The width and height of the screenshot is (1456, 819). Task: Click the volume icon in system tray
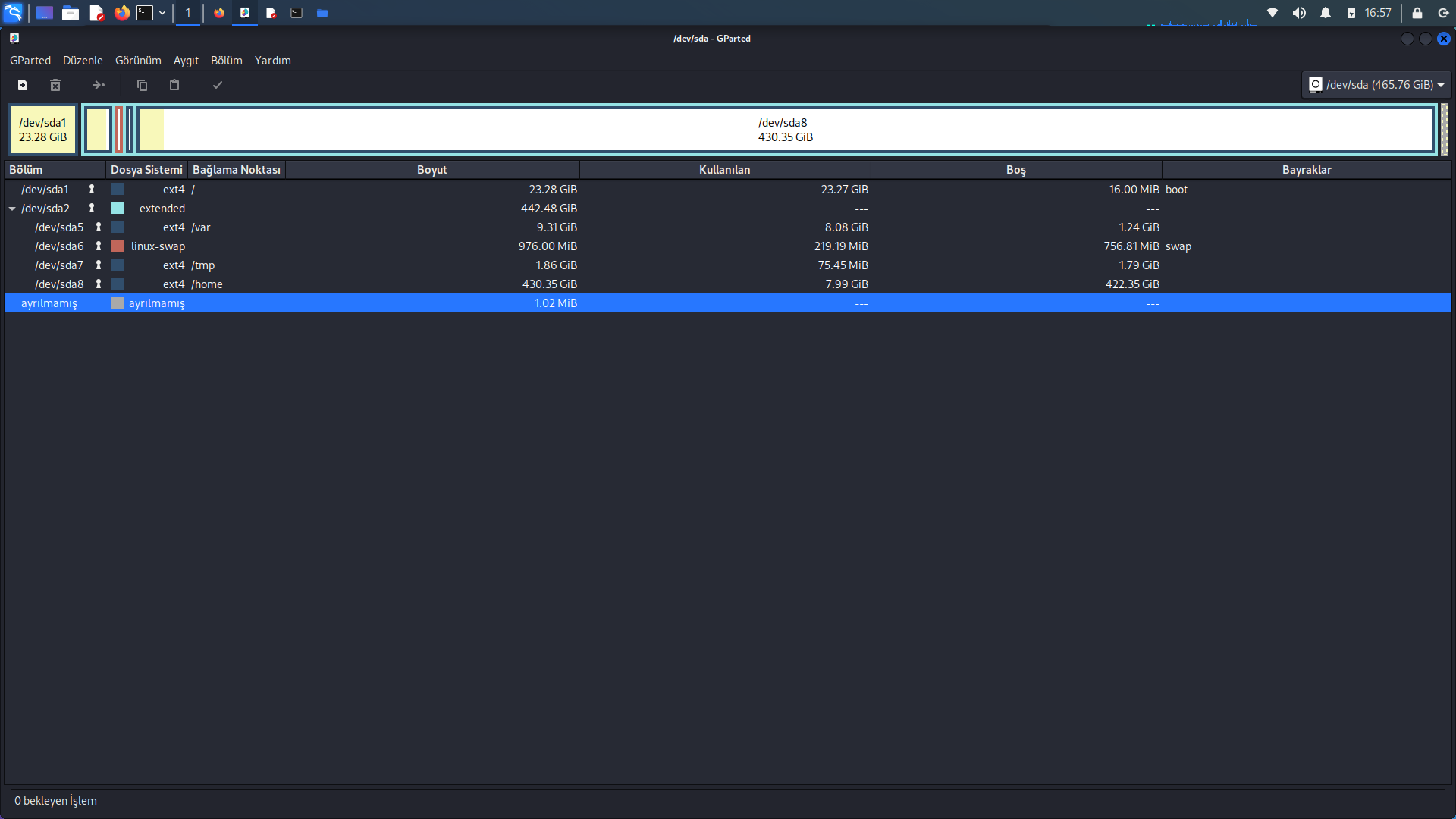click(x=1299, y=13)
